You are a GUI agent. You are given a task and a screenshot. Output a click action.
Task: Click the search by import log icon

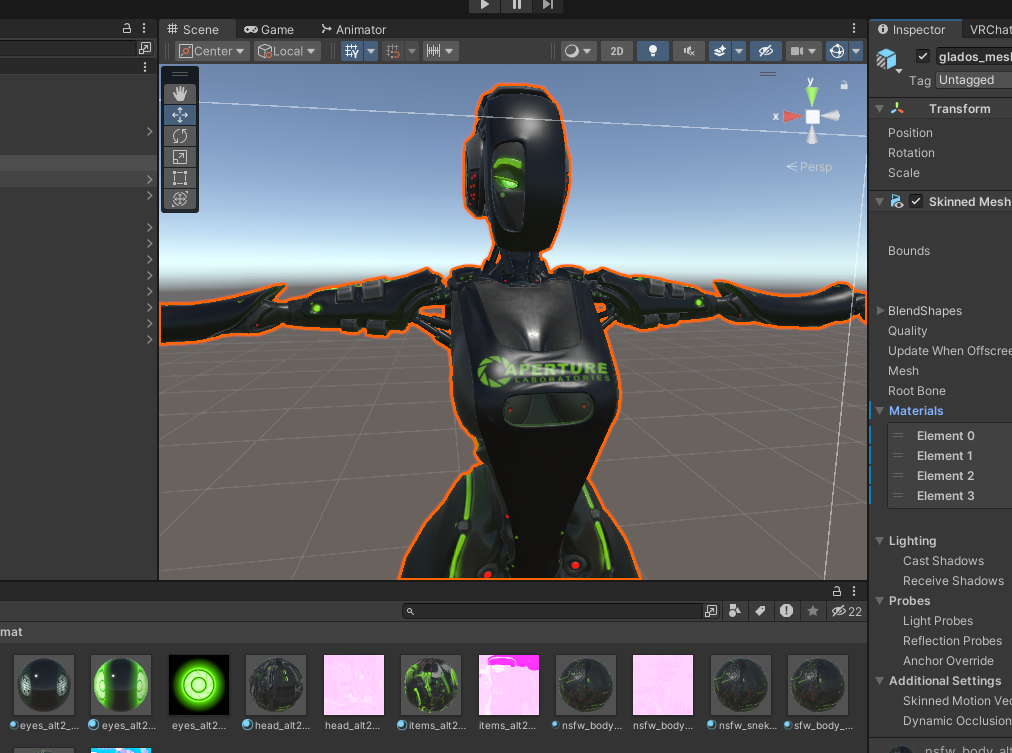coord(786,611)
